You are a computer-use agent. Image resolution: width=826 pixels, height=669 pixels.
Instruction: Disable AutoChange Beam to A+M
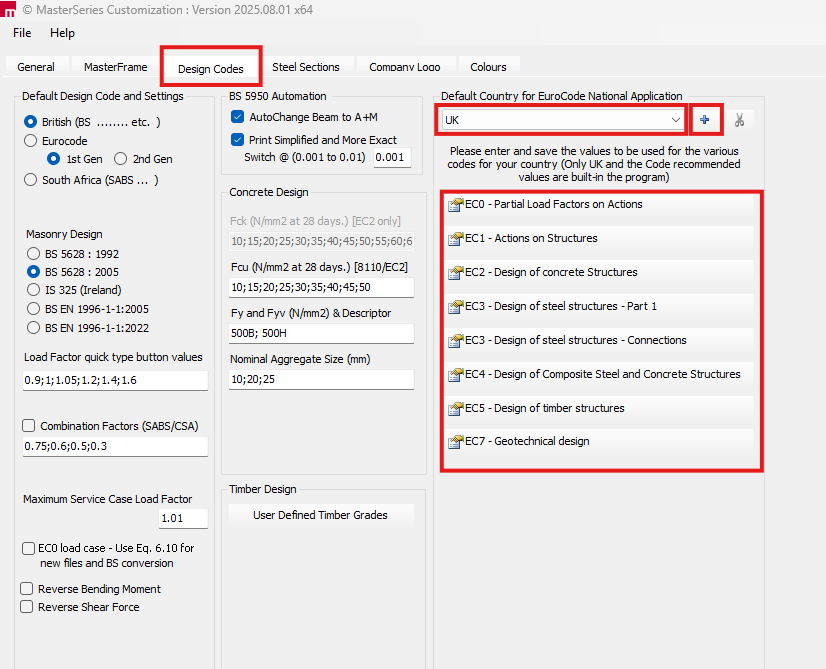[x=237, y=117]
